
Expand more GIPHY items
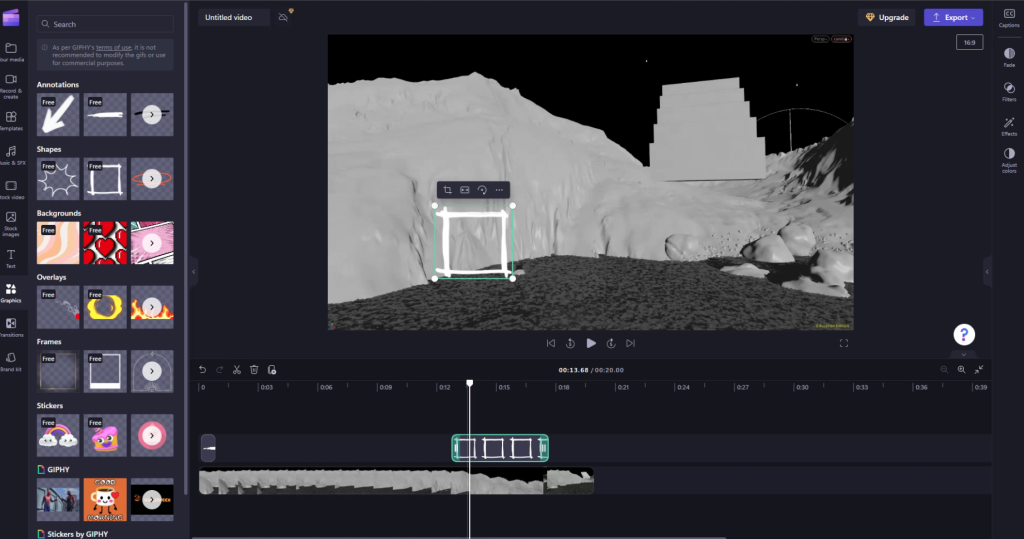(152, 499)
